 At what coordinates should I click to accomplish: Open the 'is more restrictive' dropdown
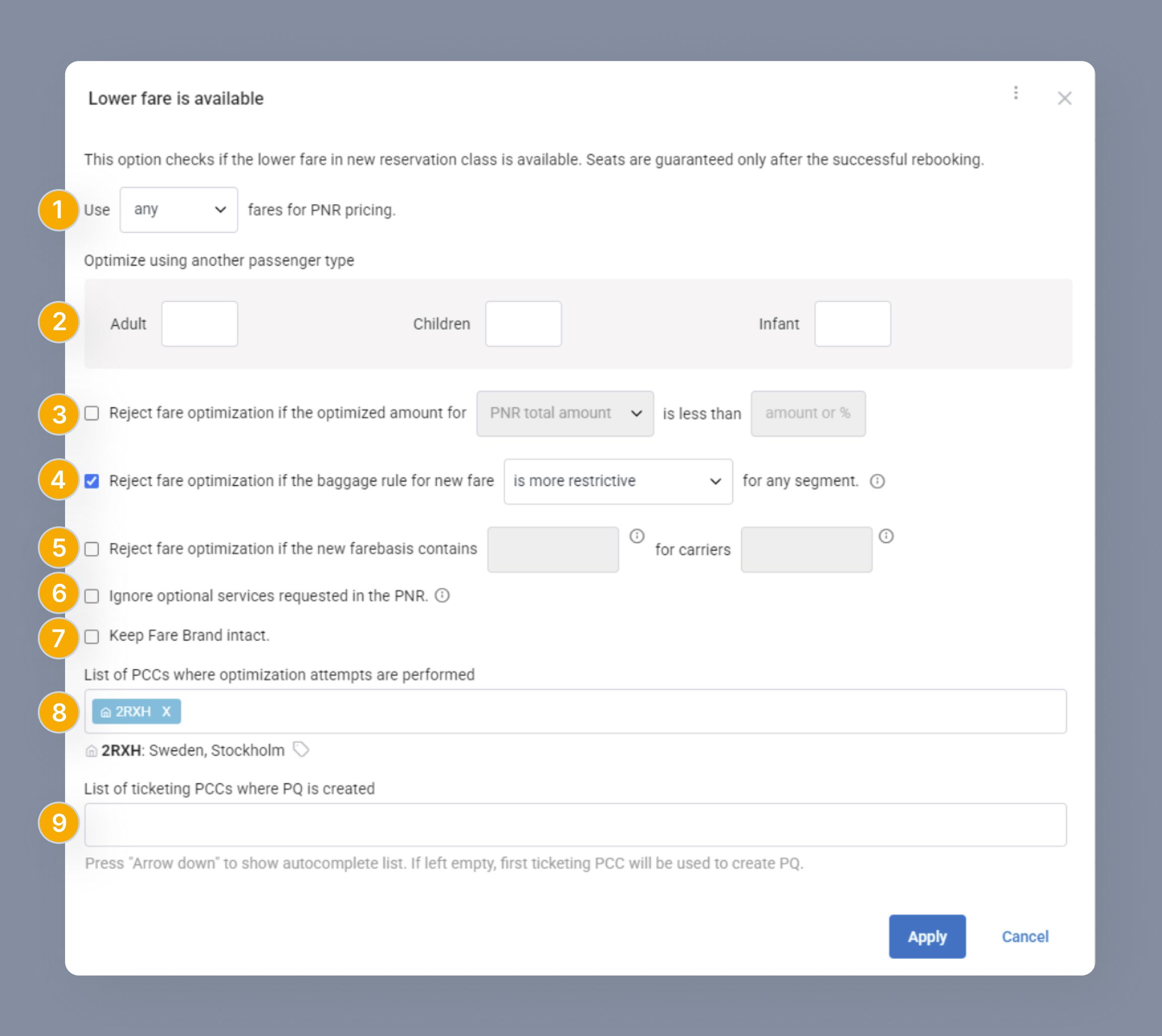point(618,481)
